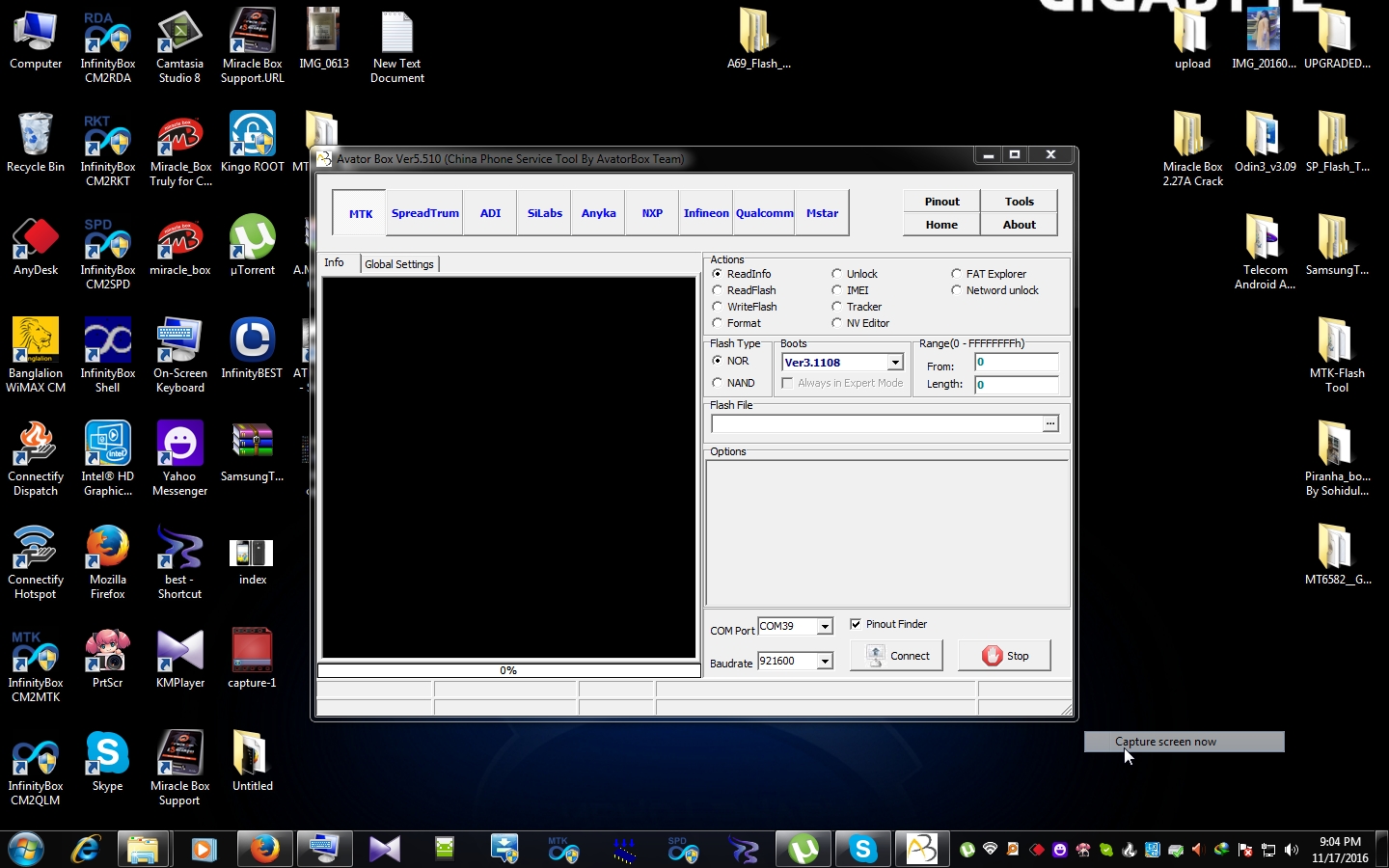
Task: Click the Range From input field
Action: pyautogui.click(x=1016, y=363)
